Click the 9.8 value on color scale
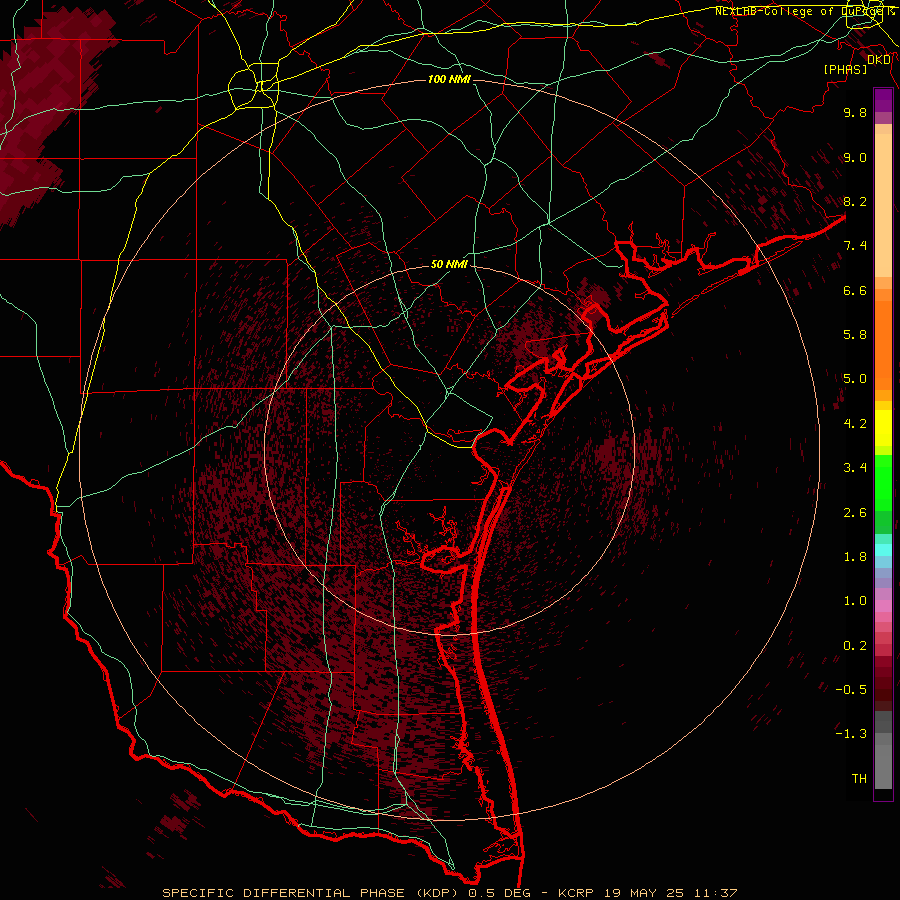900x900 pixels. [x=855, y=112]
